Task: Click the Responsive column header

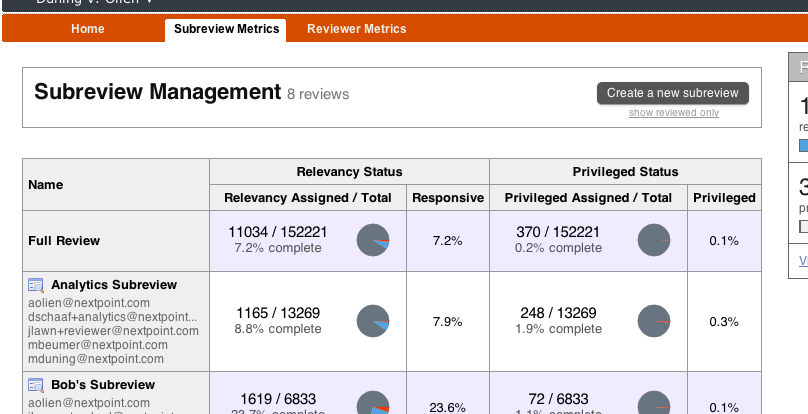Action: (448, 198)
